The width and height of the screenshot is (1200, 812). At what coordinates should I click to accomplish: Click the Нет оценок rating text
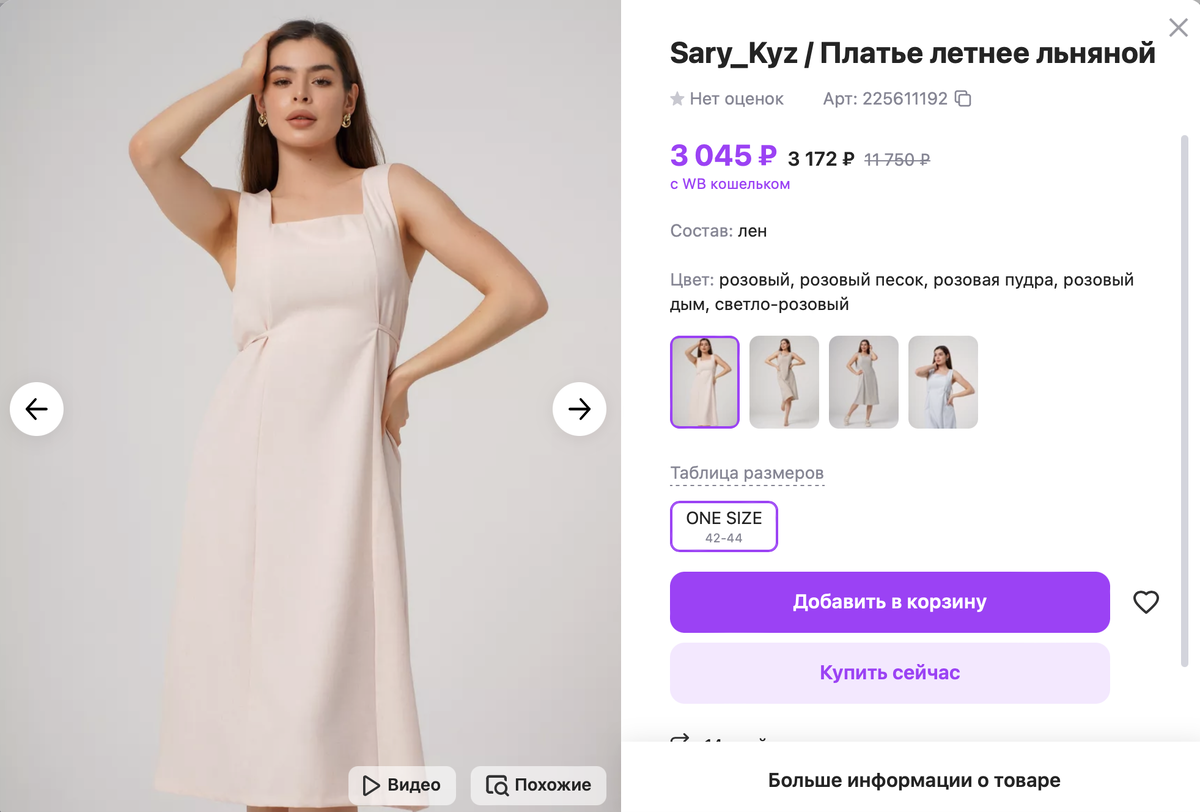pos(737,99)
